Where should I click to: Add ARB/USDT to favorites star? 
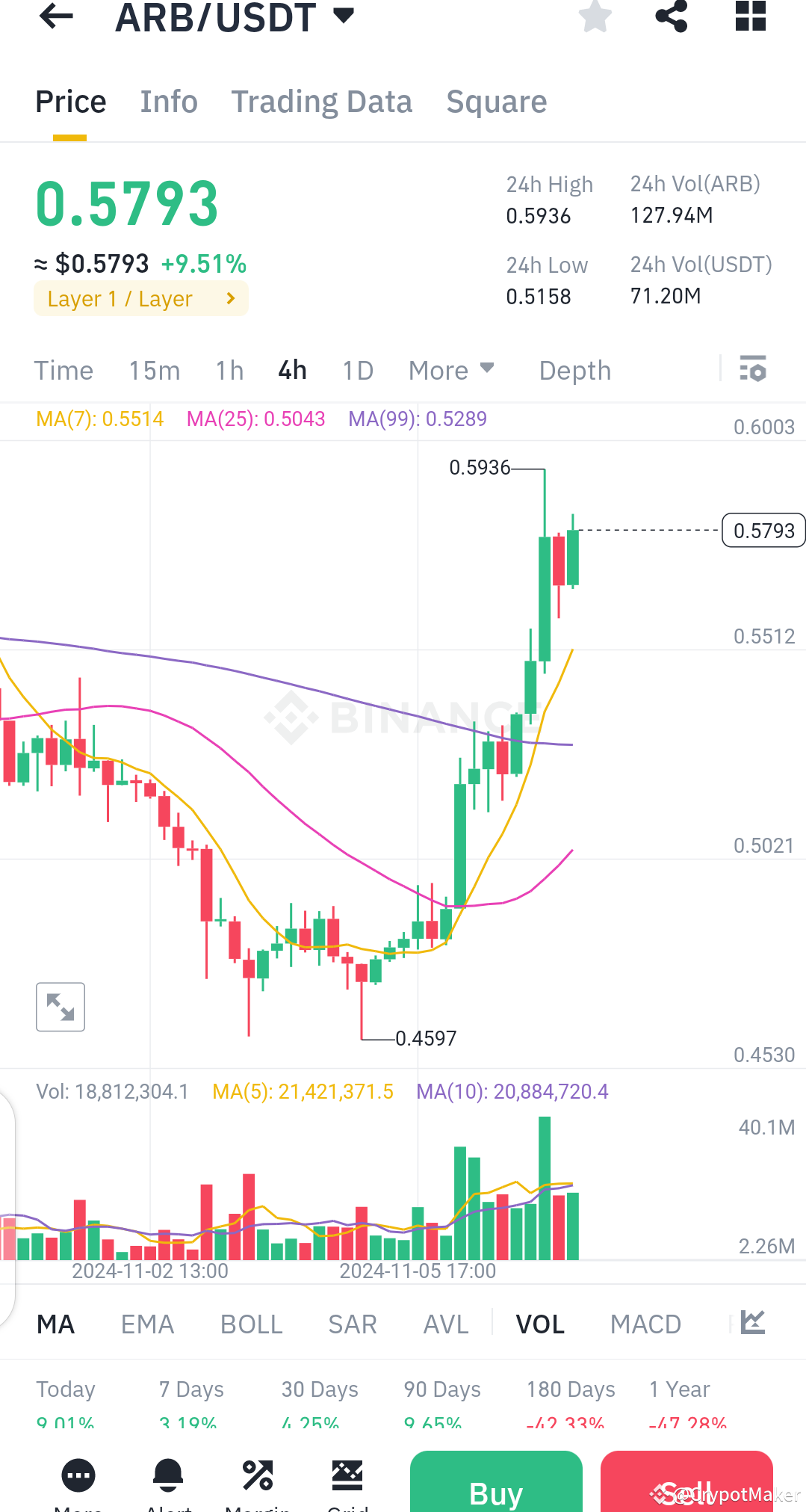pyautogui.click(x=594, y=16)
